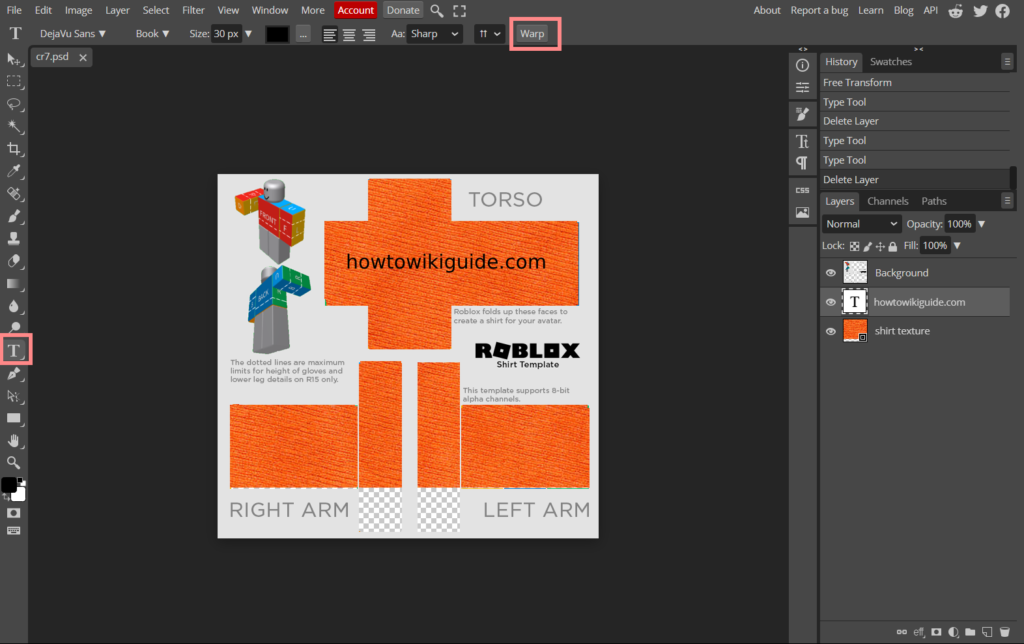This screenshot has width=1024, height=644.
Task: Open the Paragraph panel icon
Action: click(803, 163)
